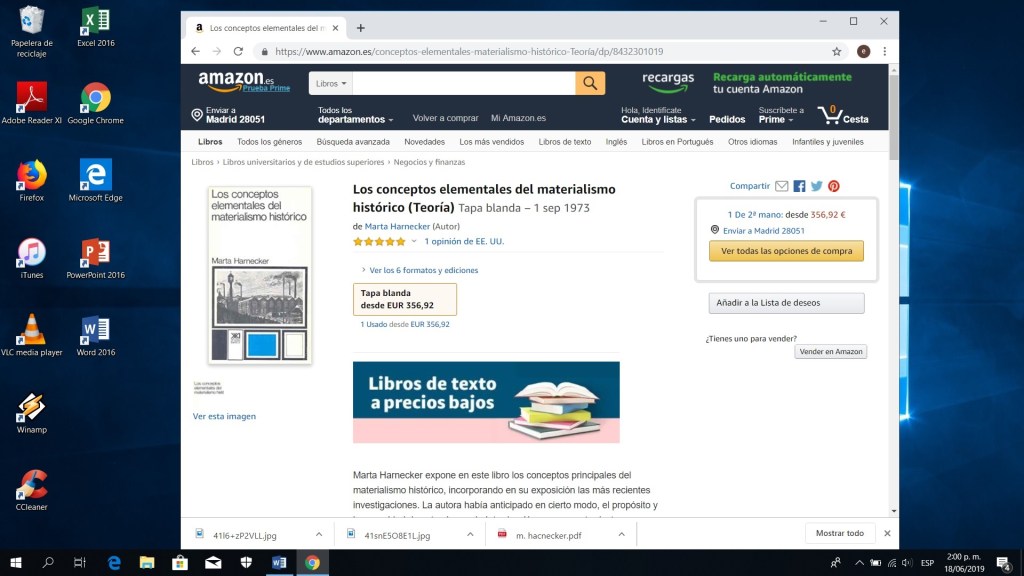Expand Ver los 6 formatos y ediciones
Viewport: 1024px width, 576px height.
[x=423, y=270]
